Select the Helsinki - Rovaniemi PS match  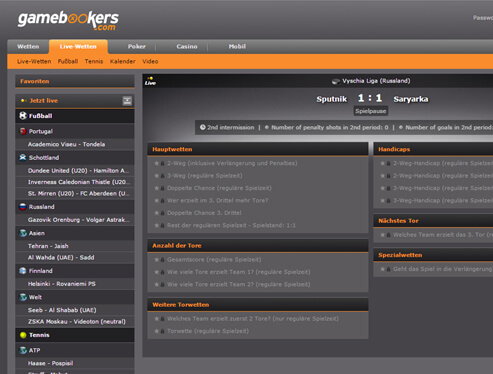pyautogui.click(x=62, y=284)
